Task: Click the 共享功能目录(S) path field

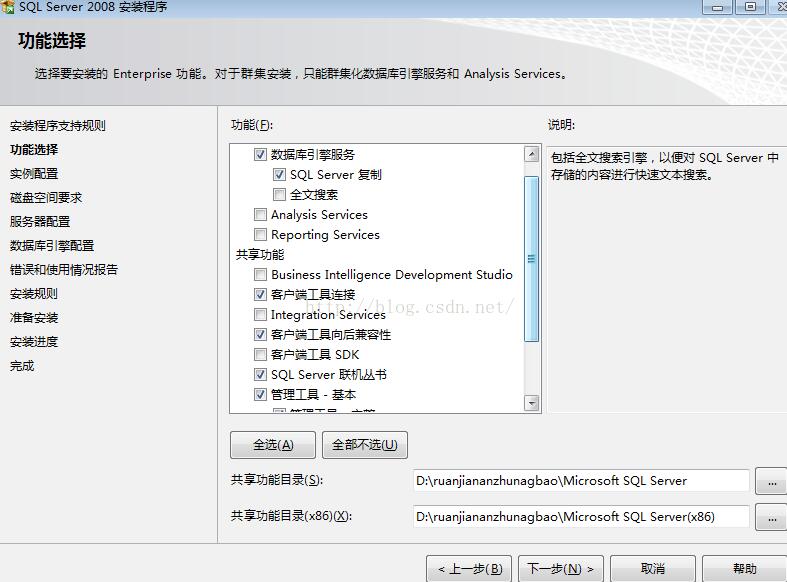Action: tap(581, 481)
